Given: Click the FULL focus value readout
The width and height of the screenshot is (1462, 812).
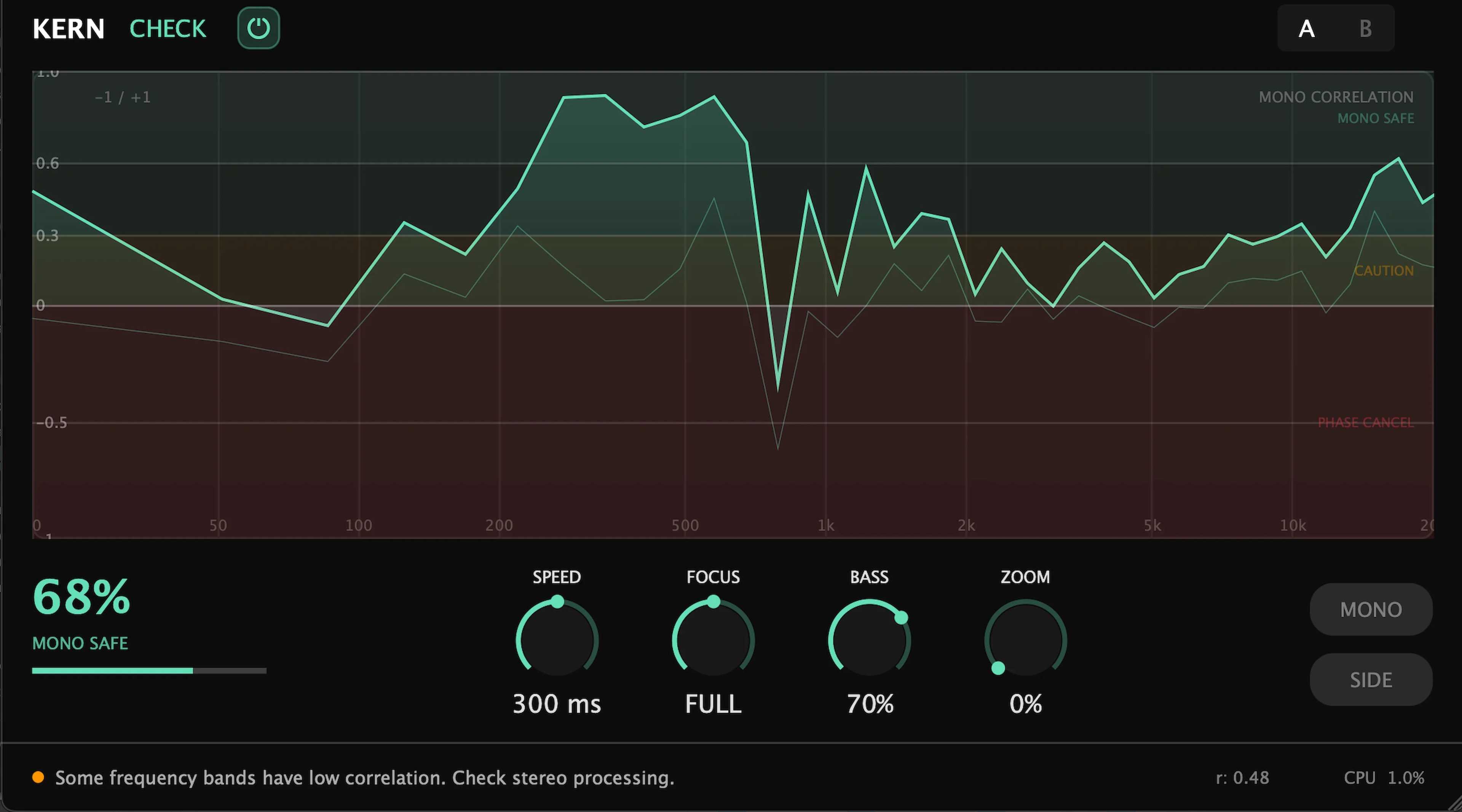Looking at the screenshot, I should coord(713,704).
